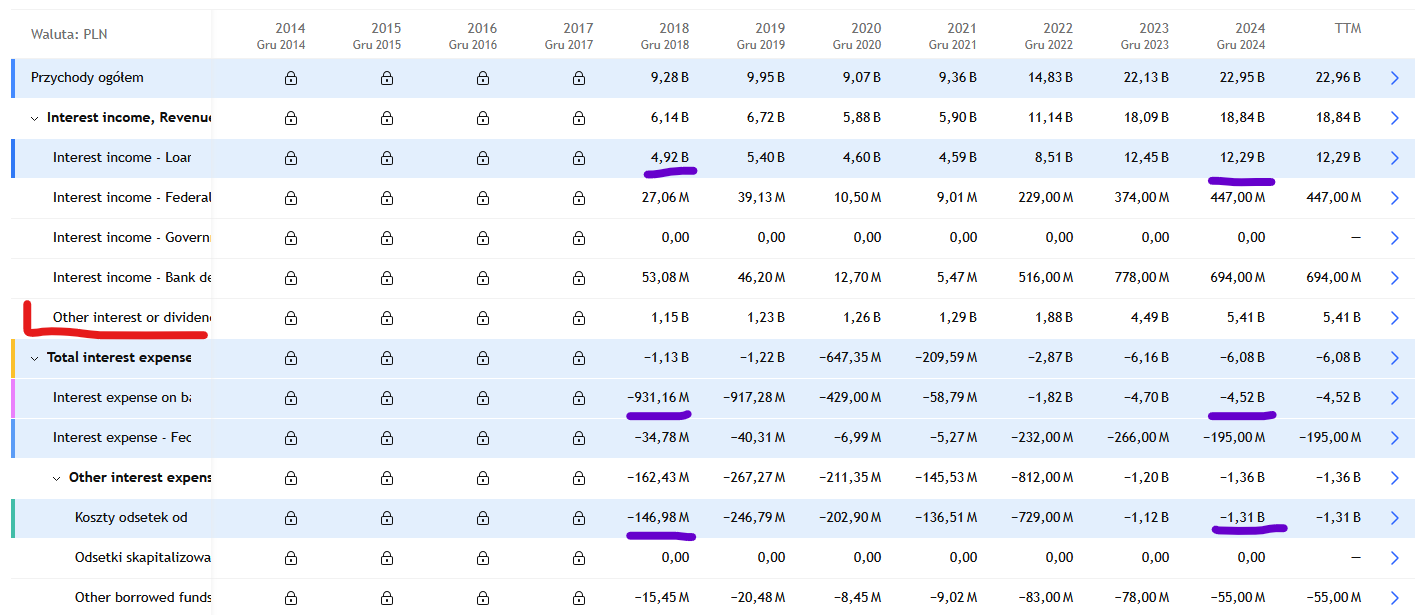Click the yellow color bar beside Total interest expense

[13, 358]
